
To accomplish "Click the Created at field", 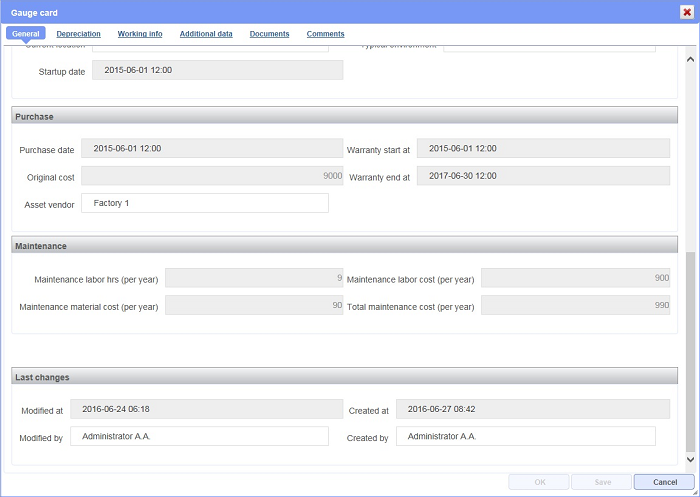I will coord(533,409).
